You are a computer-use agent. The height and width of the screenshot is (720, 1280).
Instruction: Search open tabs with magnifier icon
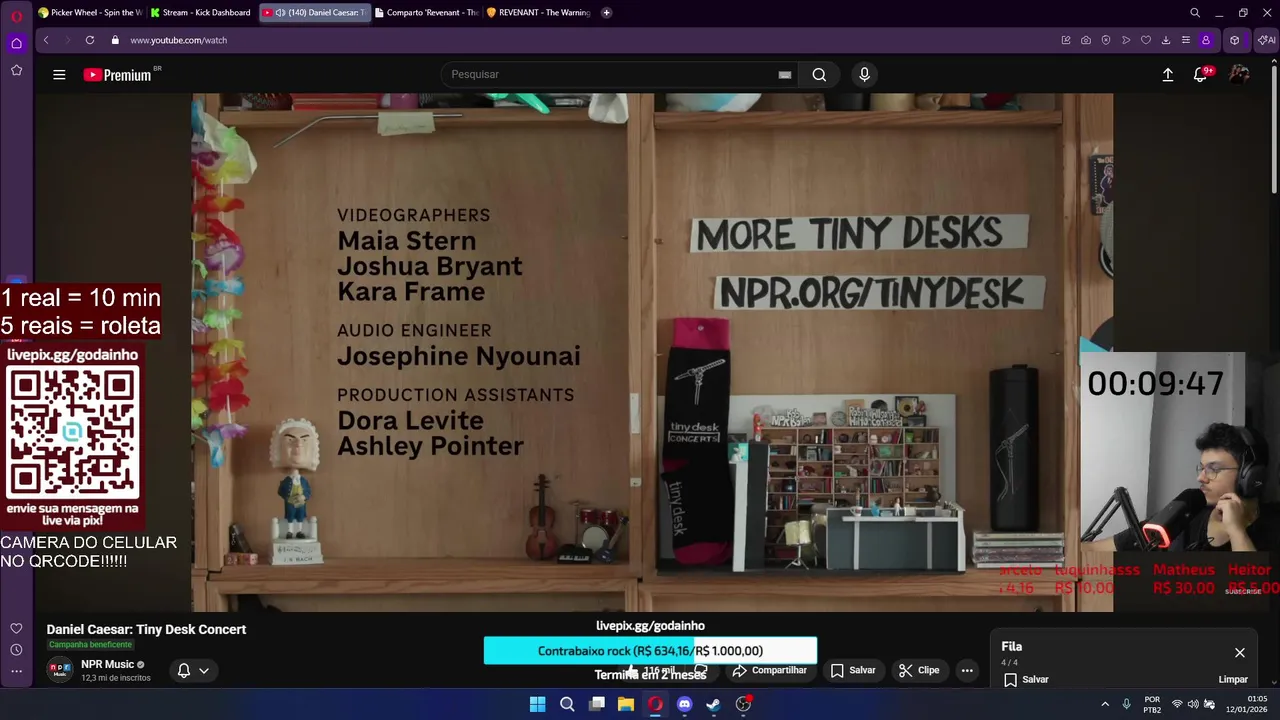(x=1195, y=13)
